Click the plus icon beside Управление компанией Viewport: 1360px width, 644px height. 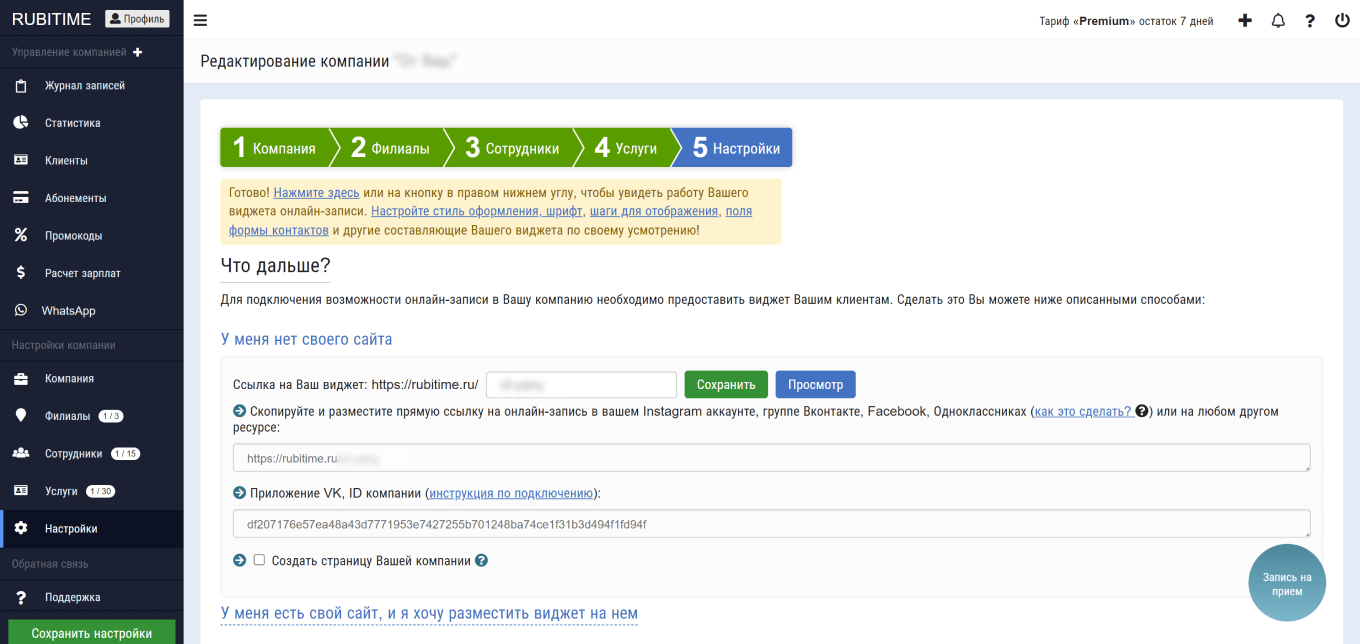click(138, 52)
